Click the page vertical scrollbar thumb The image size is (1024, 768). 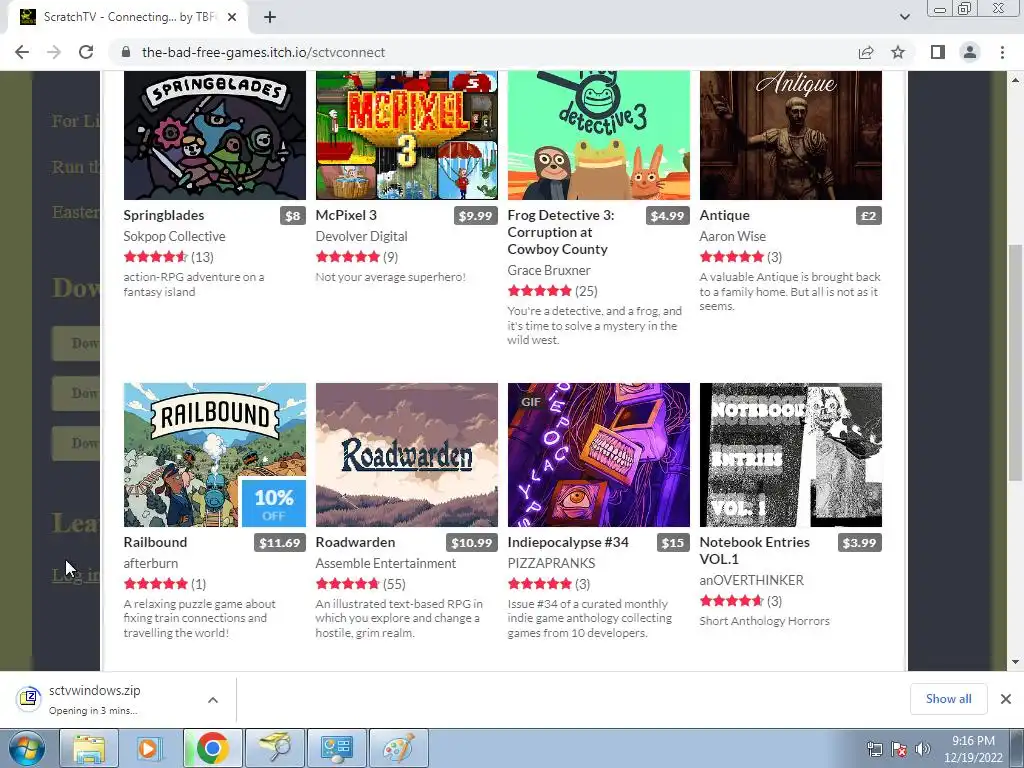click(x=1016, y=362)
